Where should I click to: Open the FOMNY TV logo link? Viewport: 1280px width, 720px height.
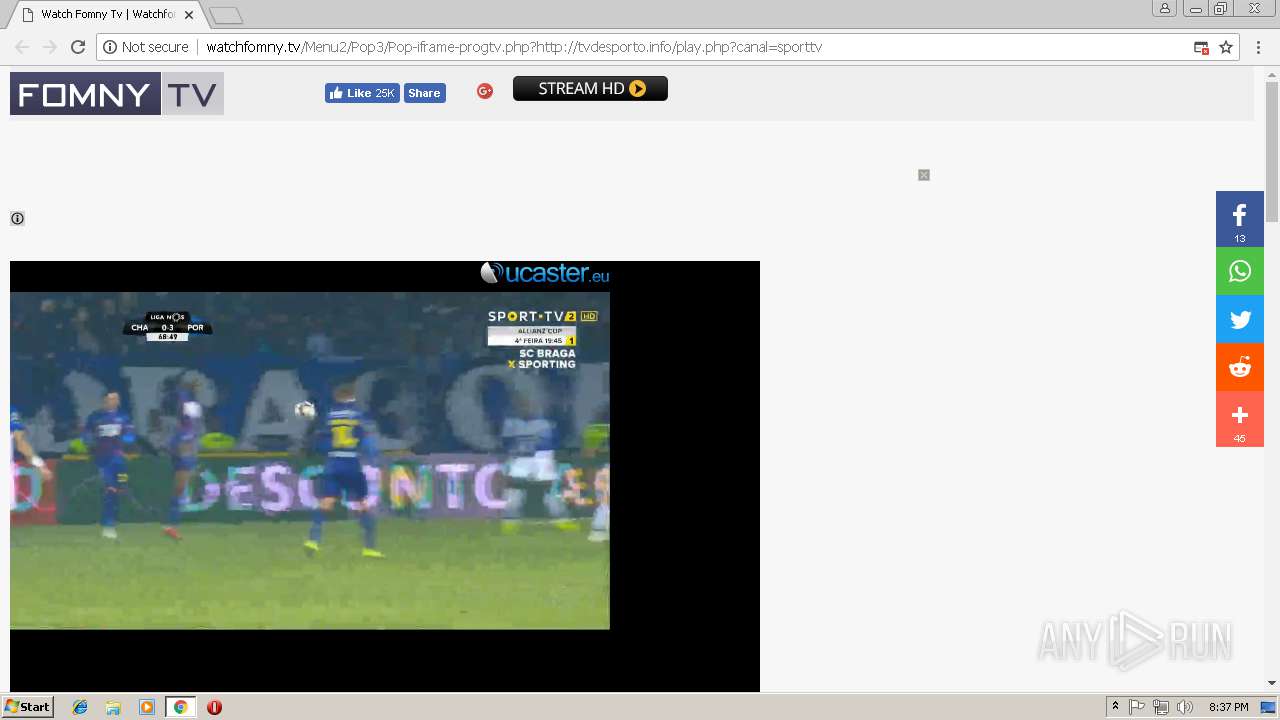(x=117, y=94)
